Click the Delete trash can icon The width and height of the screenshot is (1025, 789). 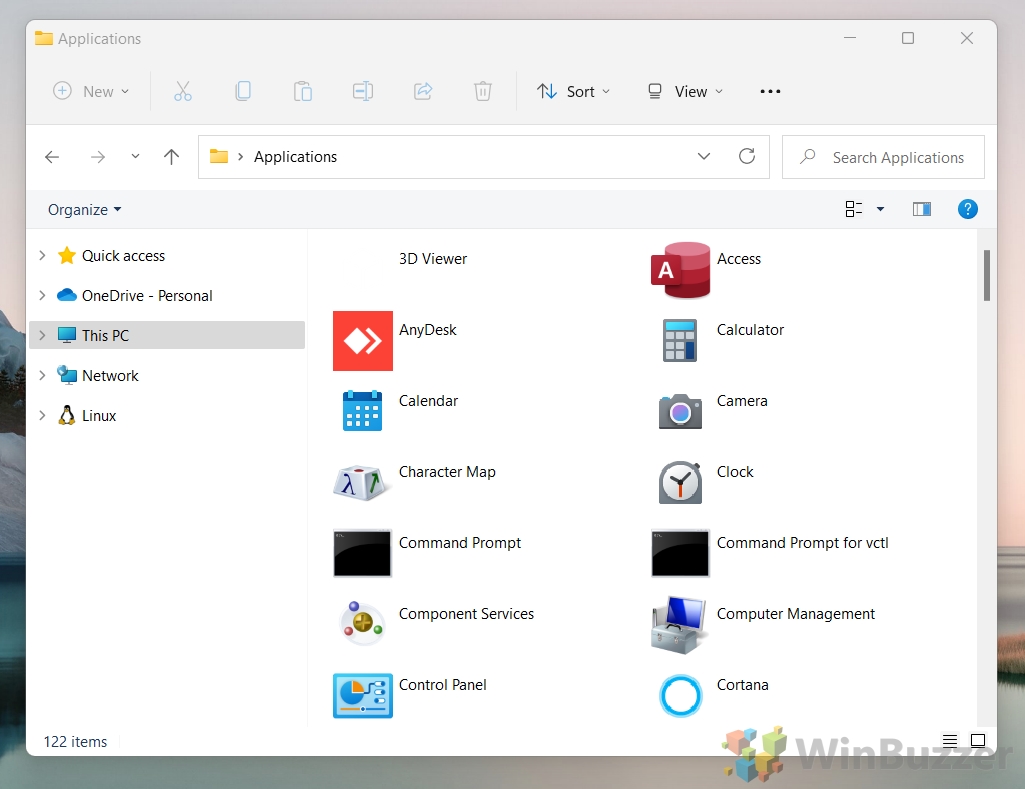point(483,91)
